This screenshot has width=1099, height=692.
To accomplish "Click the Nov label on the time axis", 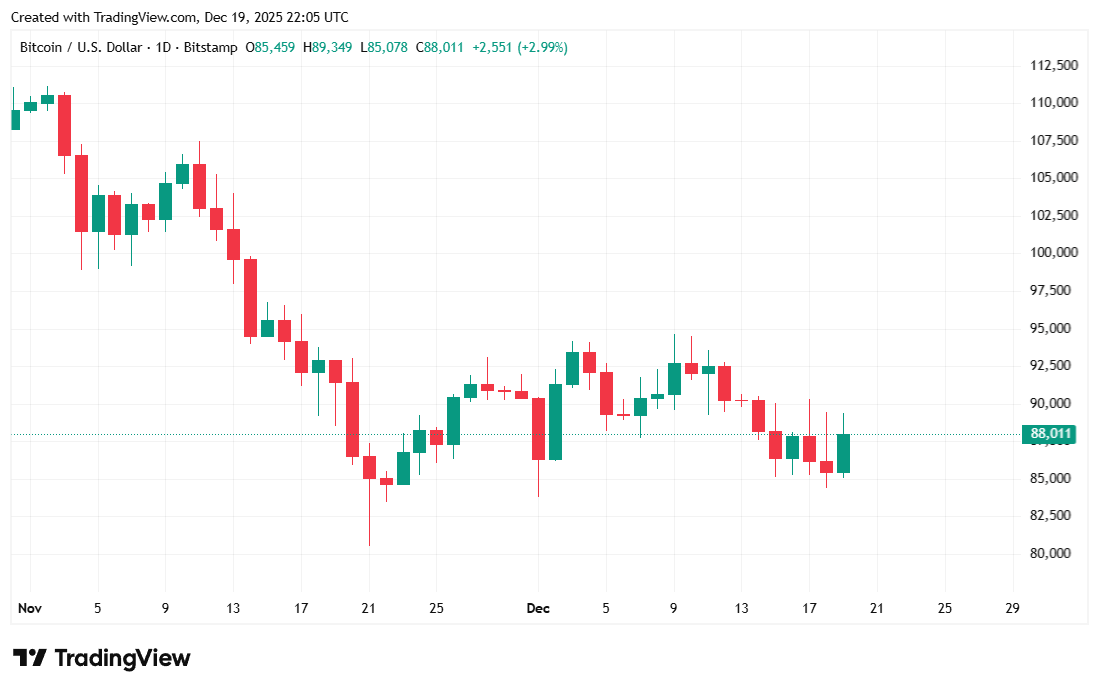I will click(x=29, y=607).
